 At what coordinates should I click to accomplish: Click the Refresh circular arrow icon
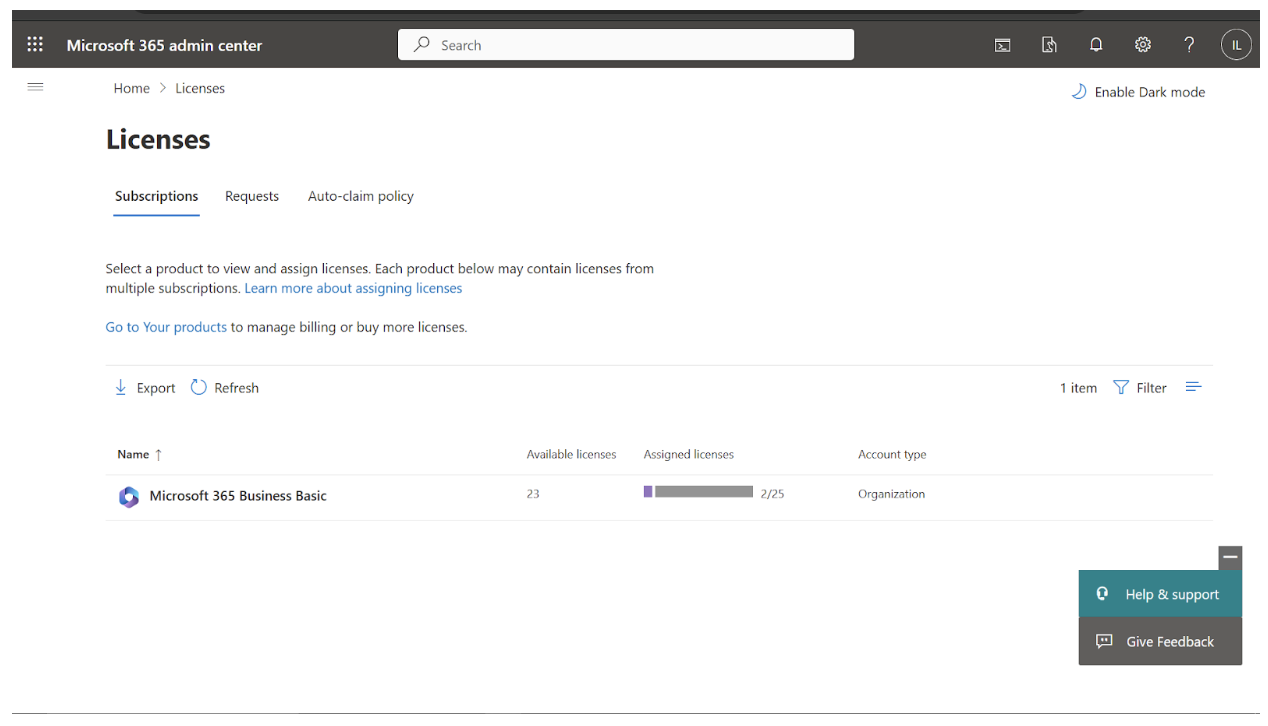[198, 387]
